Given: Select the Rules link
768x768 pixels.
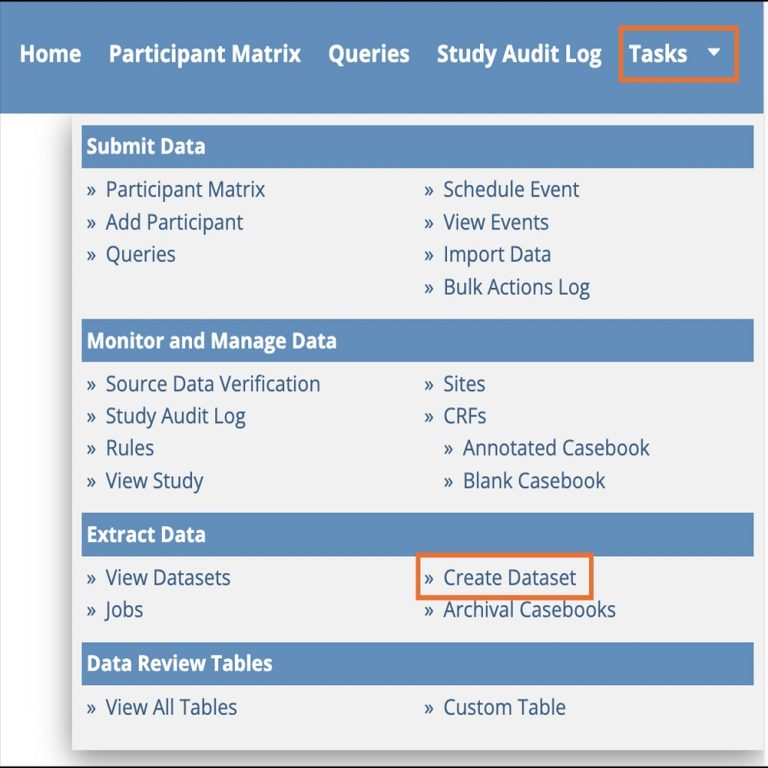Looking at the screenshot, I should [x=130, y=448].
